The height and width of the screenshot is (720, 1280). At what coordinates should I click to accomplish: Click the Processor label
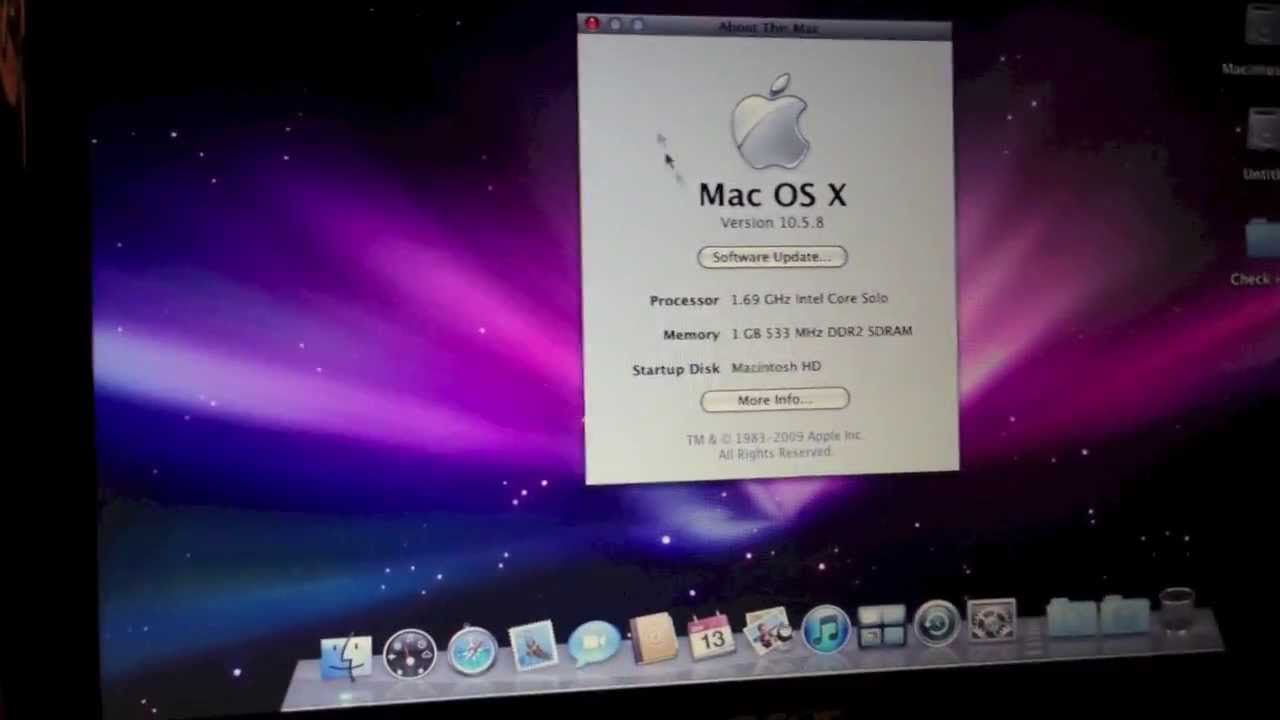(x=684, y=300)
